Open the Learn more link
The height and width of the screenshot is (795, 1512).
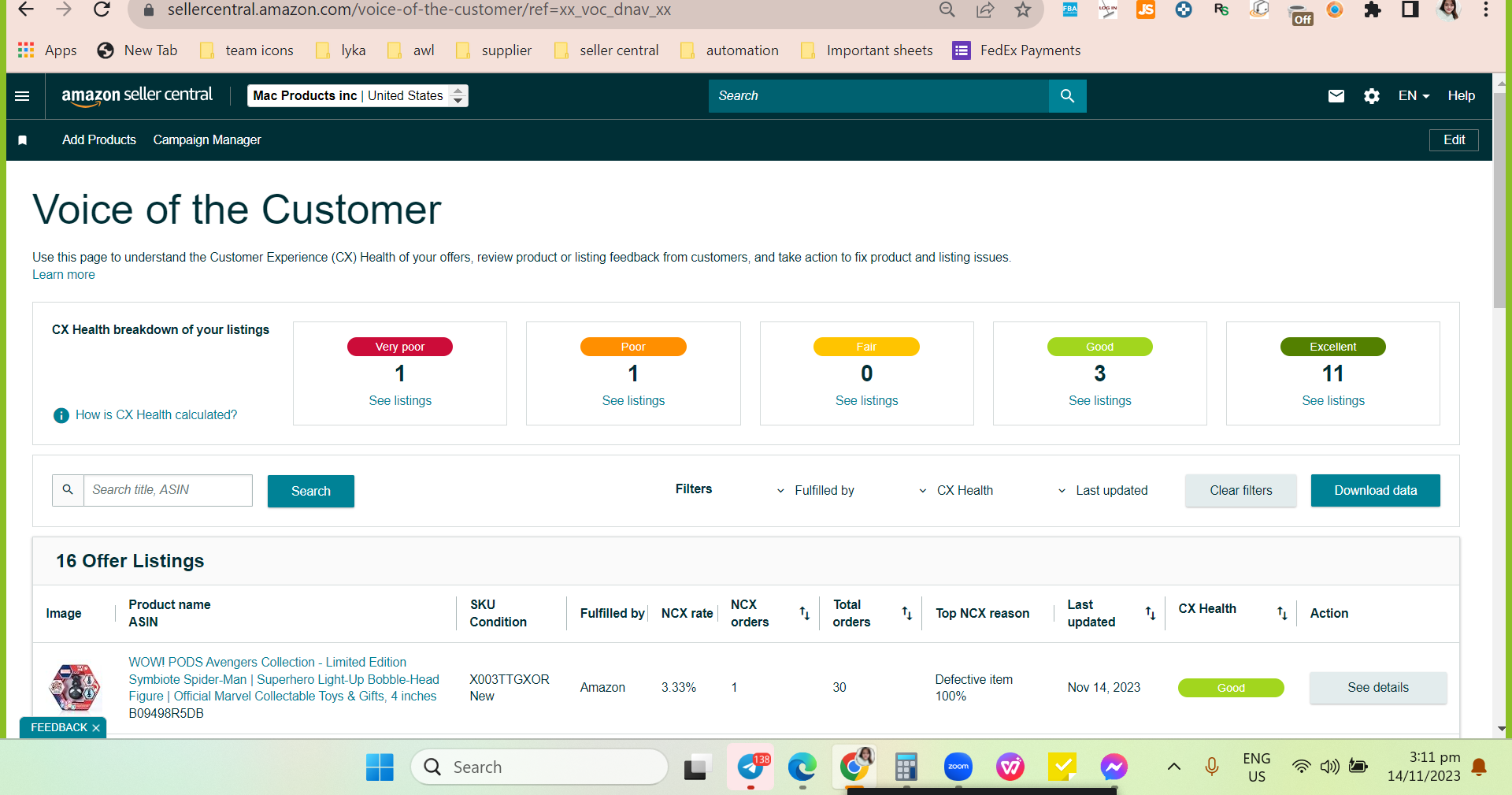click(x=64, y=275)
